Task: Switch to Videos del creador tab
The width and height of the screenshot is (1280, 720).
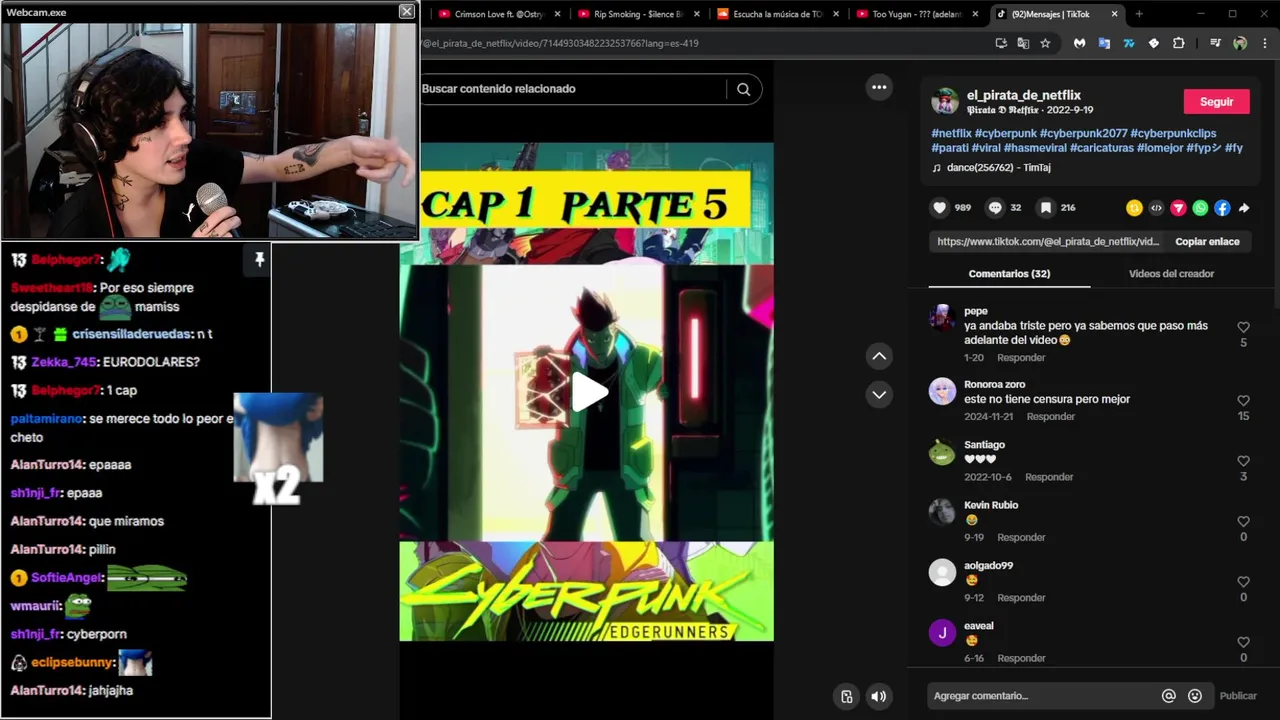Action: (x=1171, y=274)
